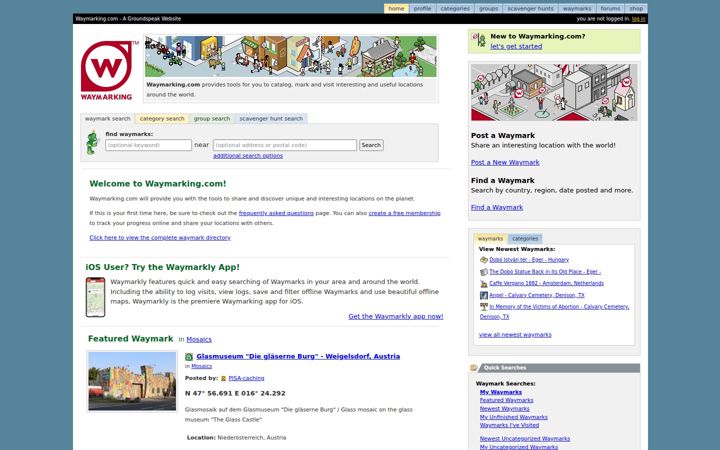Click the New to Waymarking figure icon
This screenshot has height=450, width=720.
click(x=479, y=40)
